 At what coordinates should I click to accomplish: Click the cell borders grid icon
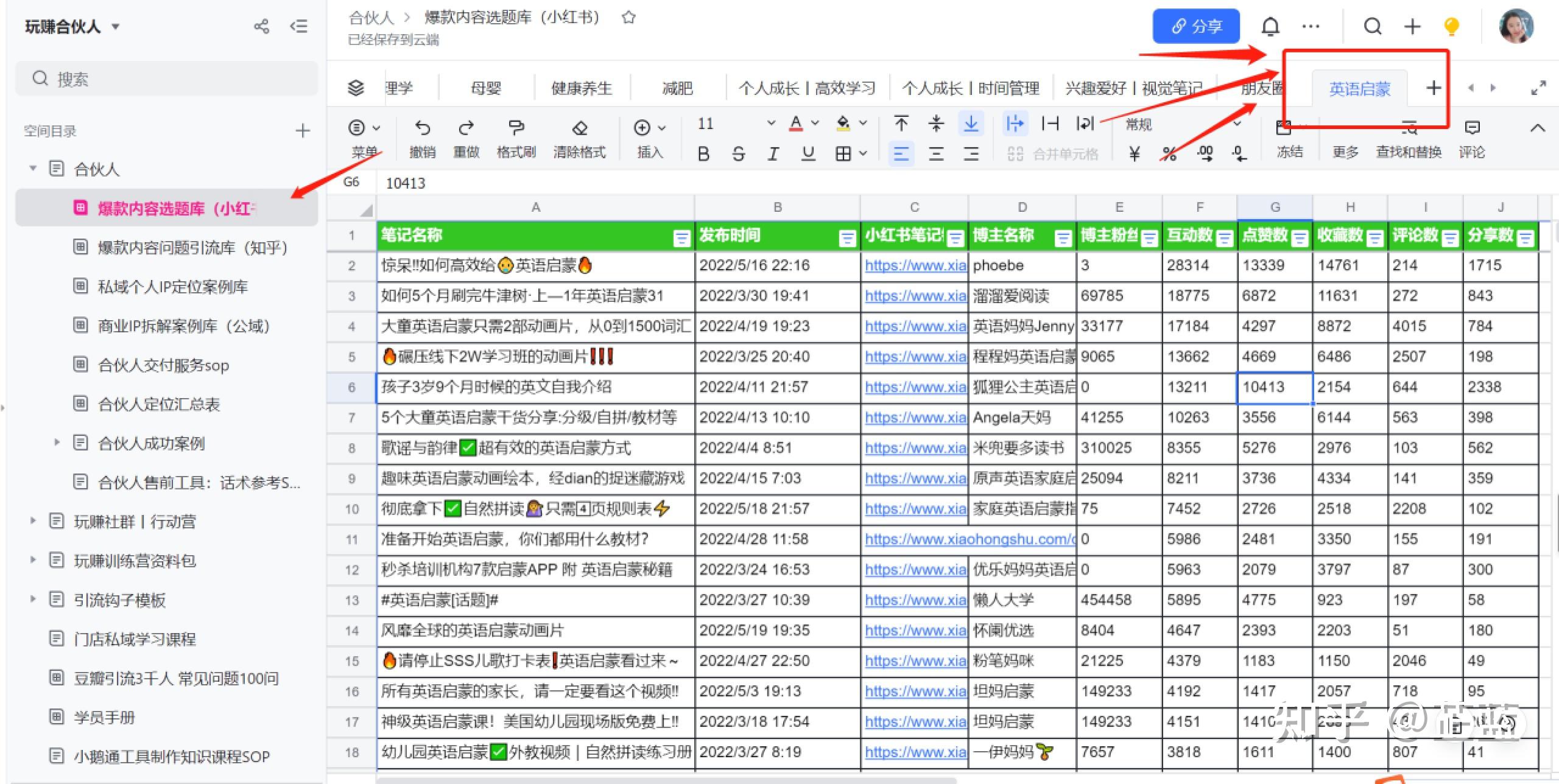[843, 153]
